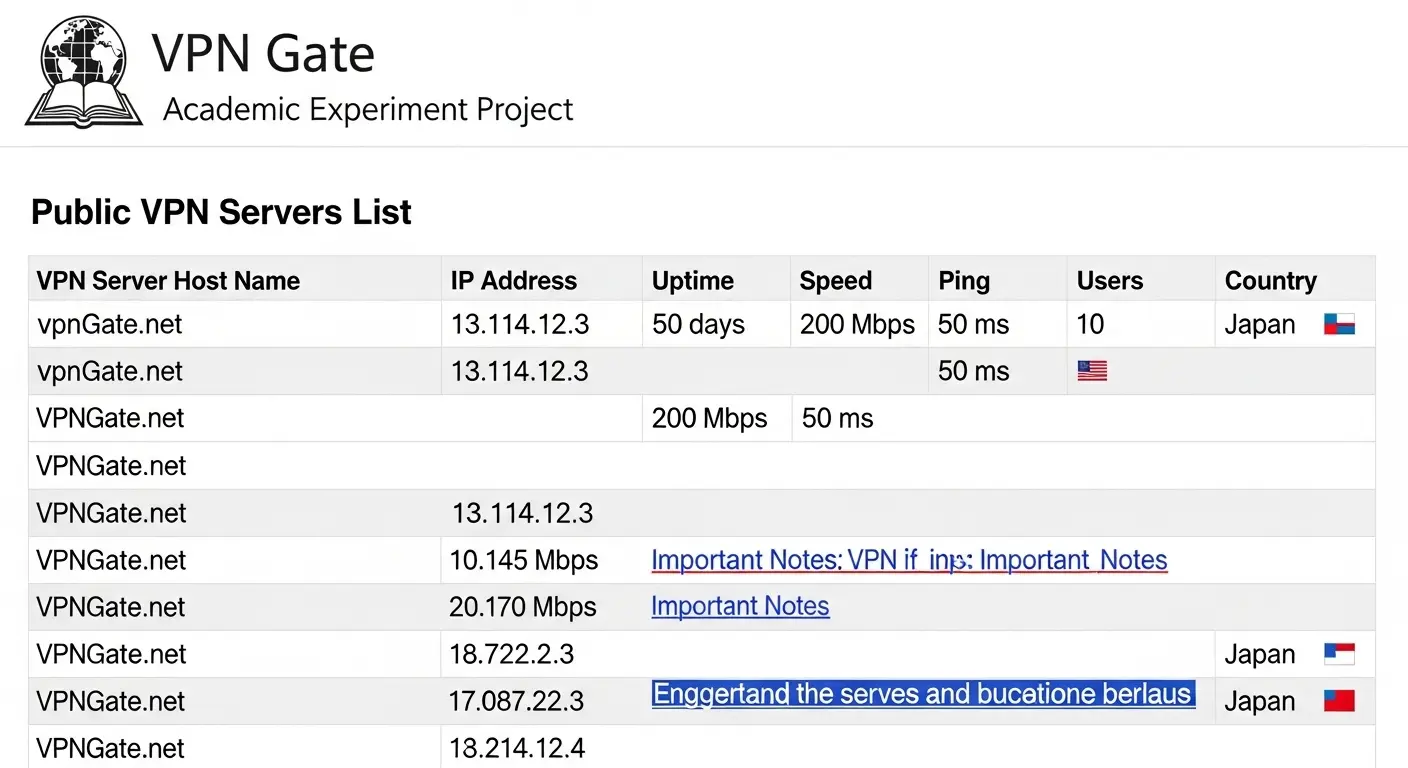Select the '200 Mbps' cell in first row
The width and height of the screenshot is (1408, 768).
coord(858,325)
